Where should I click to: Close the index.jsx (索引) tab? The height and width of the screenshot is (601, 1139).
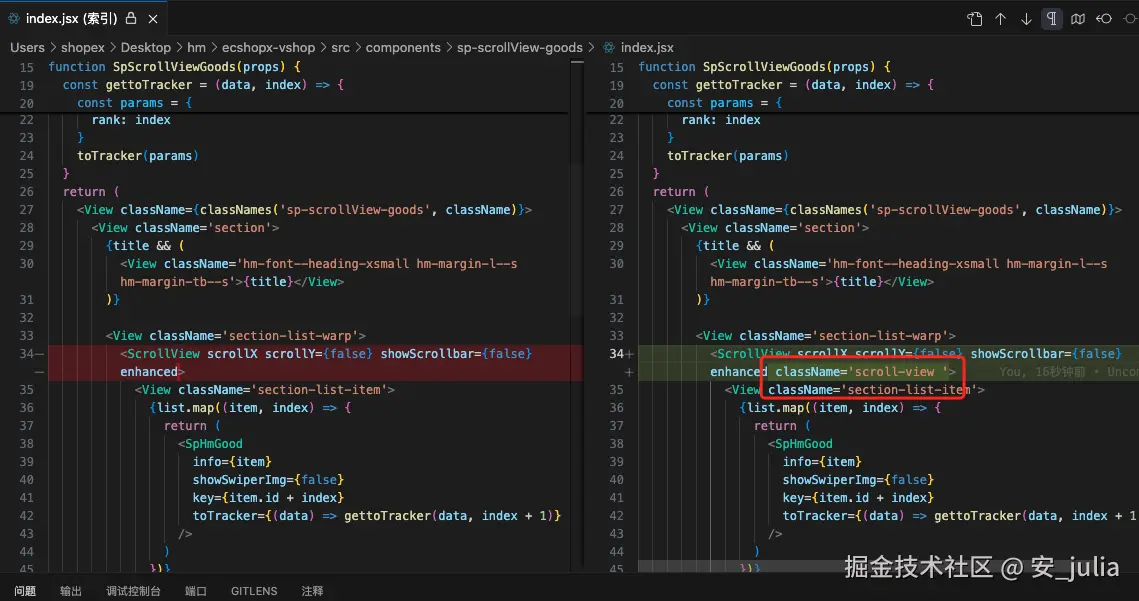tap(153, 19)
